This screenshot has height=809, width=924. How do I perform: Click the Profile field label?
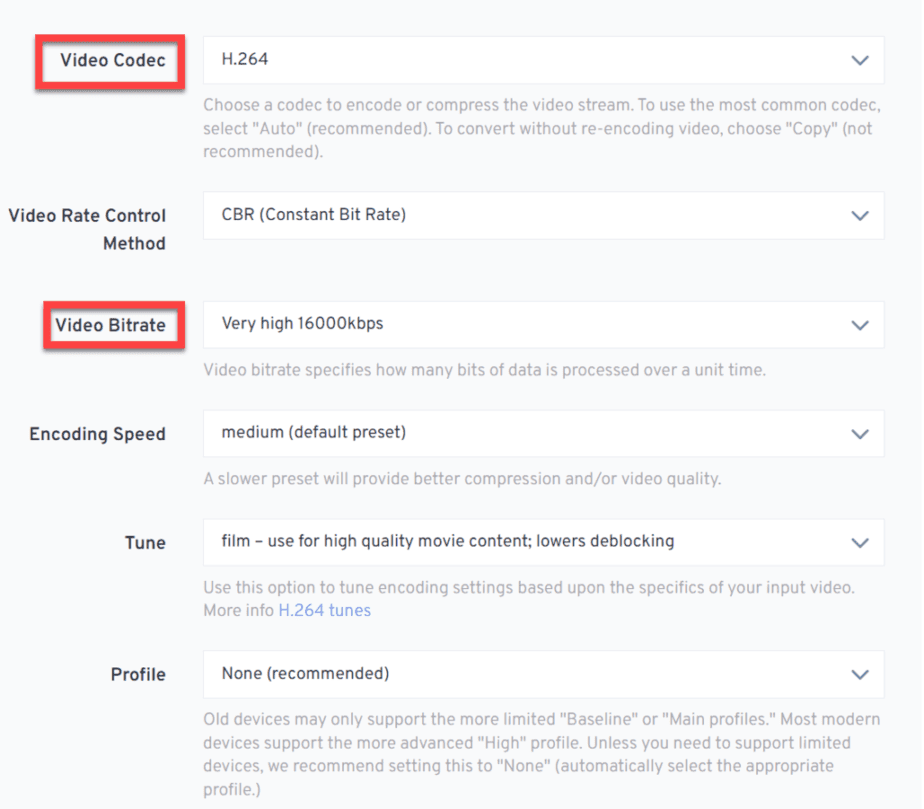[138, 674]
